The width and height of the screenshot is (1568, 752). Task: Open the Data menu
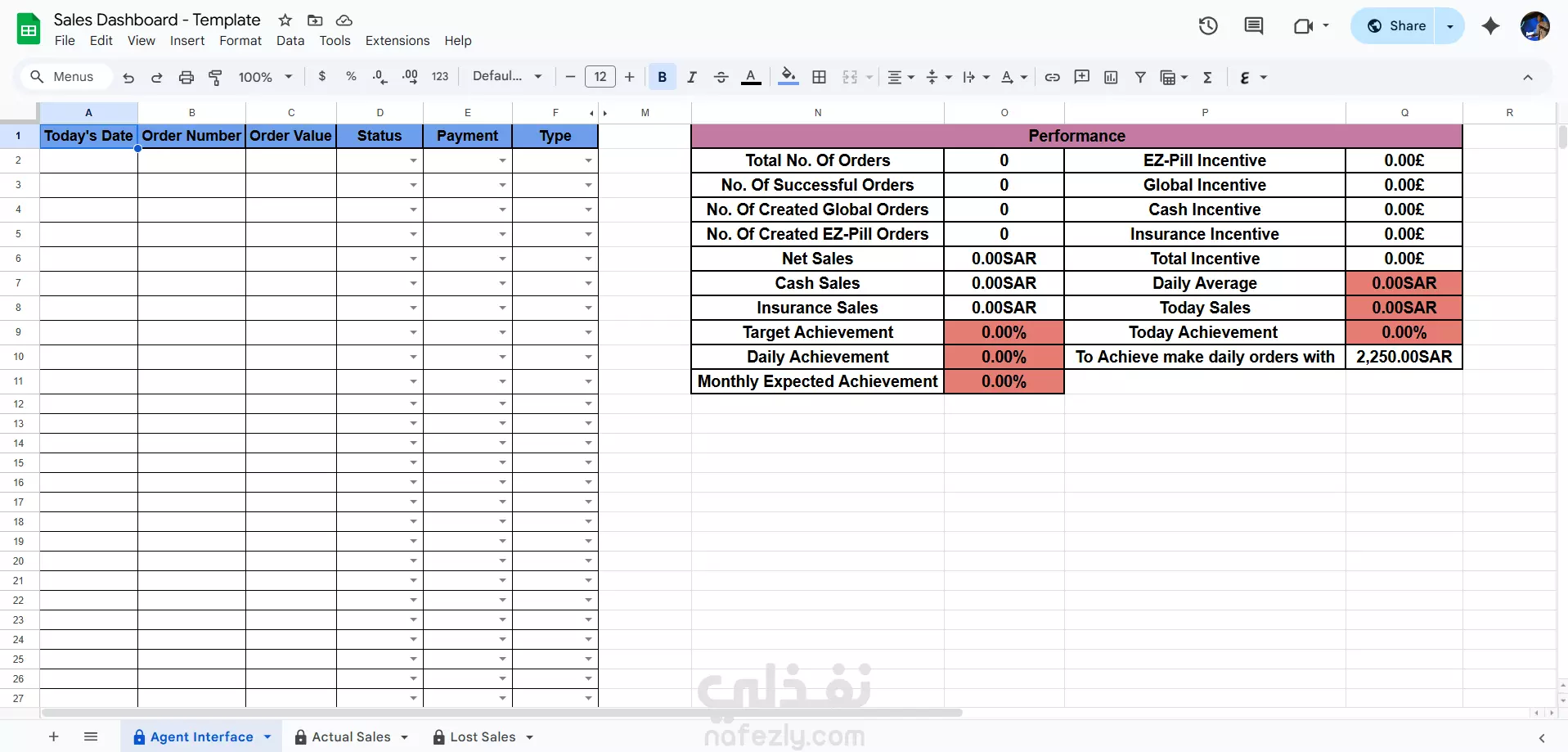290,41
